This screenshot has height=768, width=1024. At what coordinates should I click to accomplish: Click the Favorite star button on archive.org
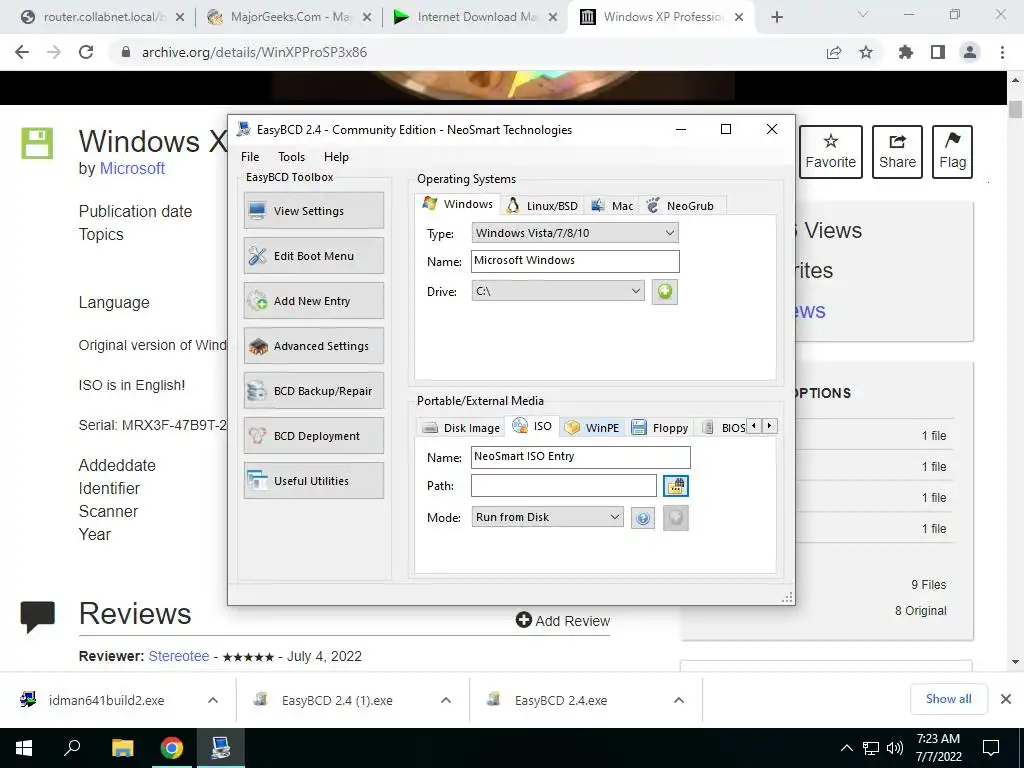tap(831, 152)
